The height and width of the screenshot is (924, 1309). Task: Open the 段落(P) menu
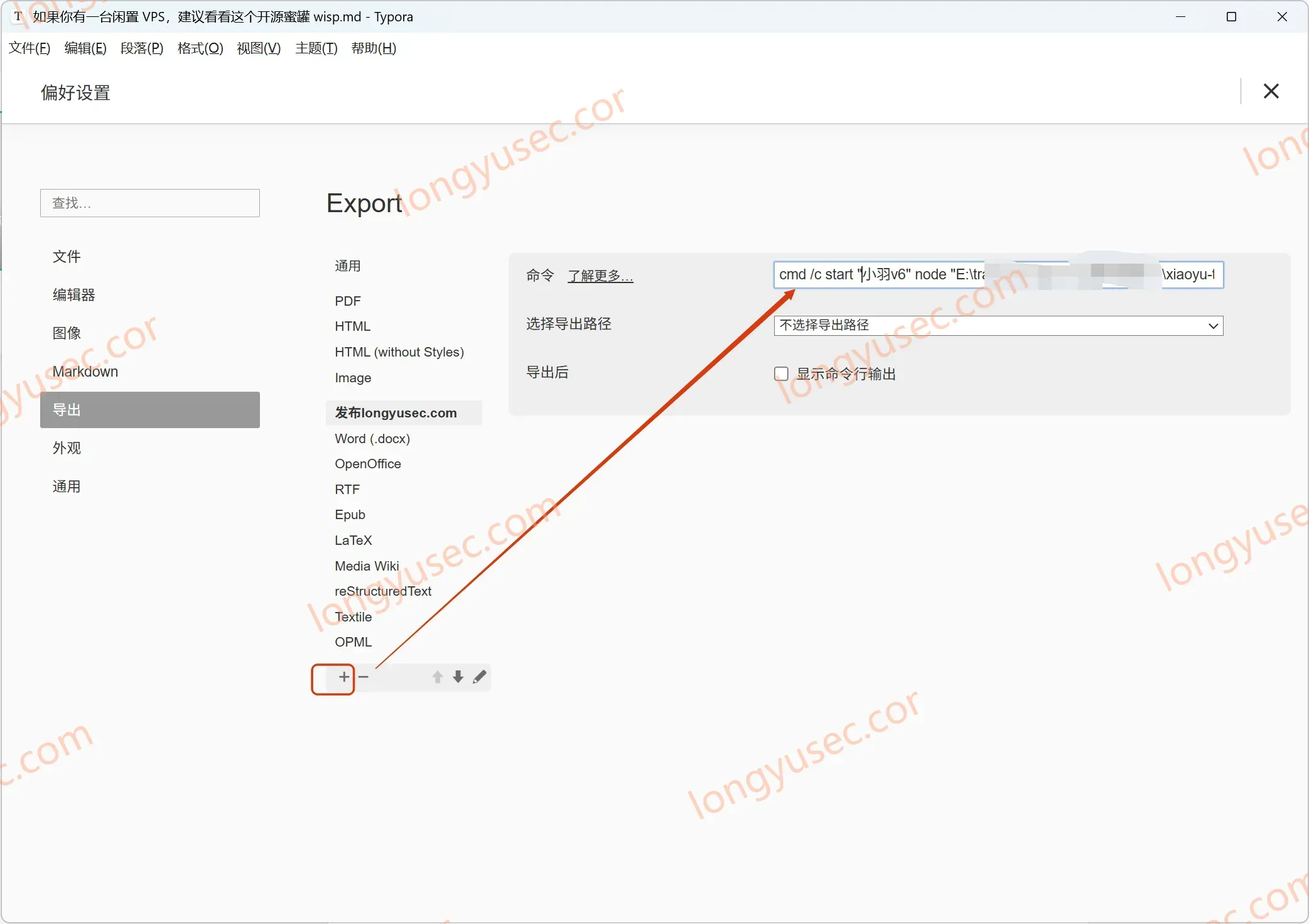pyautogui.click(x=142, y=48)
